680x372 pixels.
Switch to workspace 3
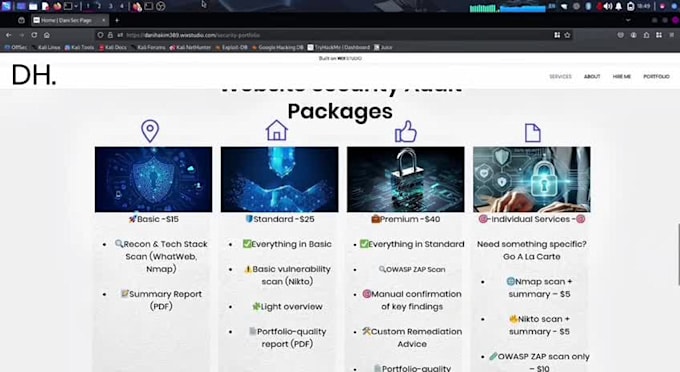click(x=111, y=7)
